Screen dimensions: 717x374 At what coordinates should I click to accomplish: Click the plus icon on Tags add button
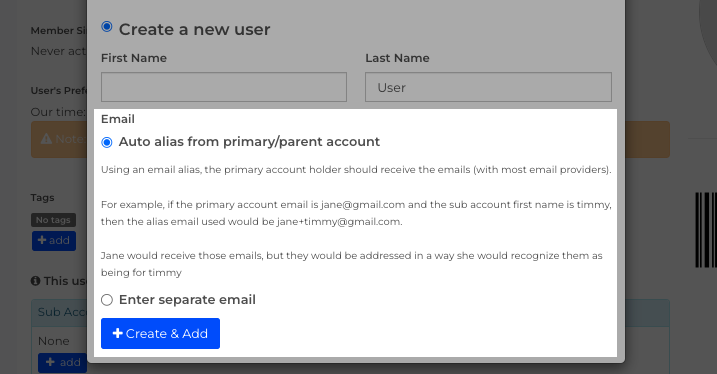click(x=42, y=240)
